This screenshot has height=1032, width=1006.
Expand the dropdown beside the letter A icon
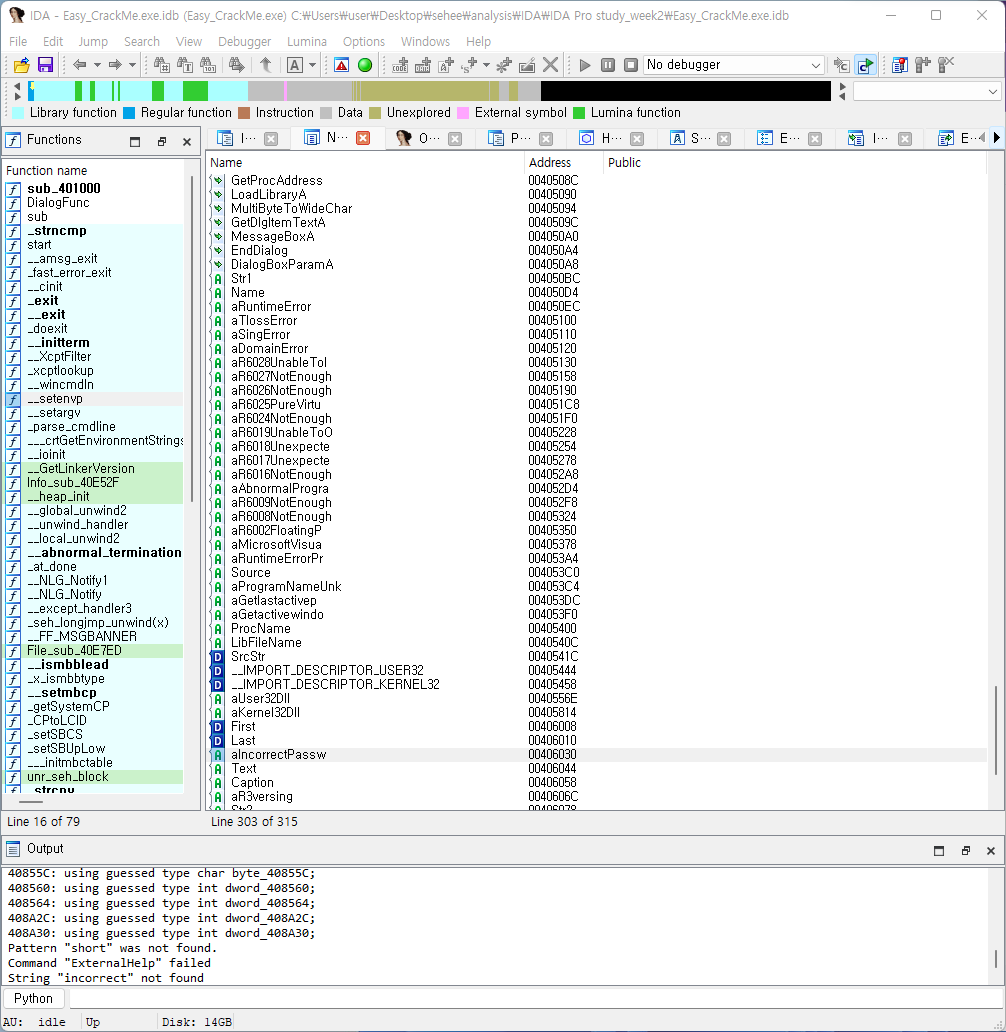(x=313, y=65)
